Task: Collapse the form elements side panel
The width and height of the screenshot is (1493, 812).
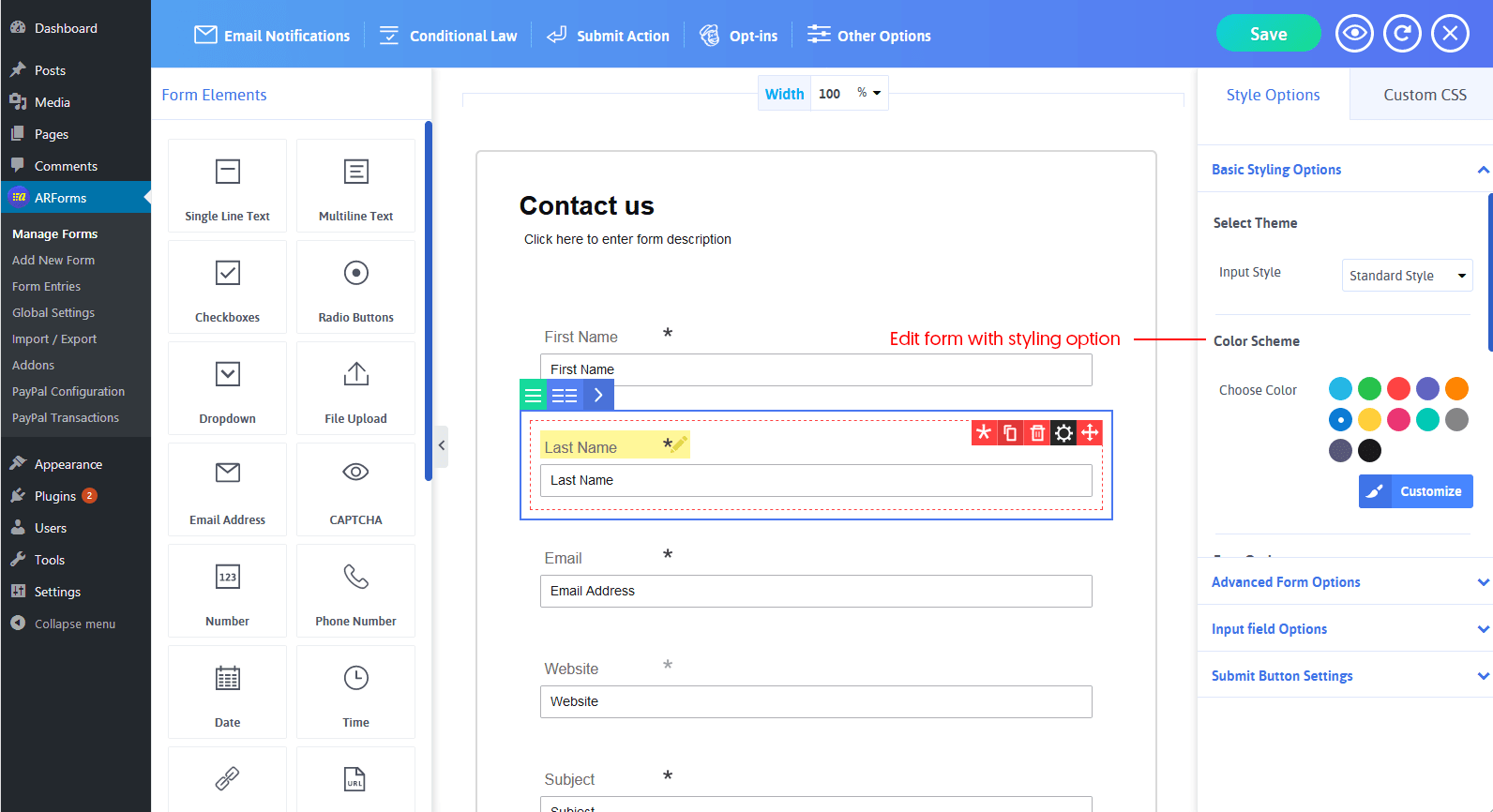Action: pos(442,445)
